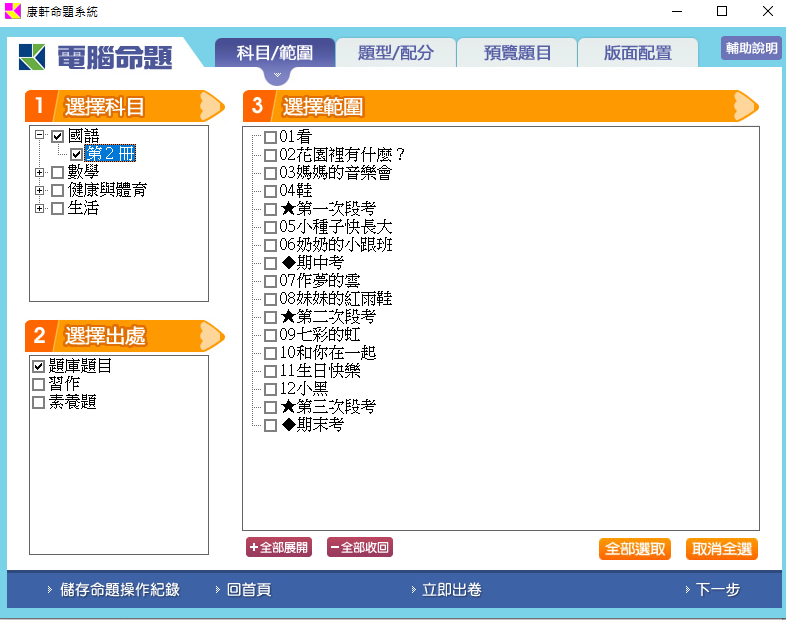Viewport: 786px width, 620px height.
Task: Open the 預覽題目 tab
Action: 517,53
